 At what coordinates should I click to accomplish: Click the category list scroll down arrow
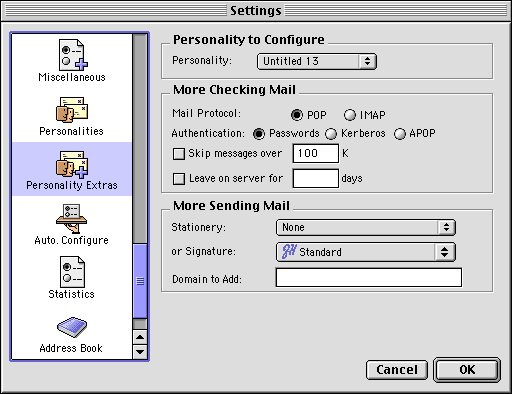coord(140,352)
